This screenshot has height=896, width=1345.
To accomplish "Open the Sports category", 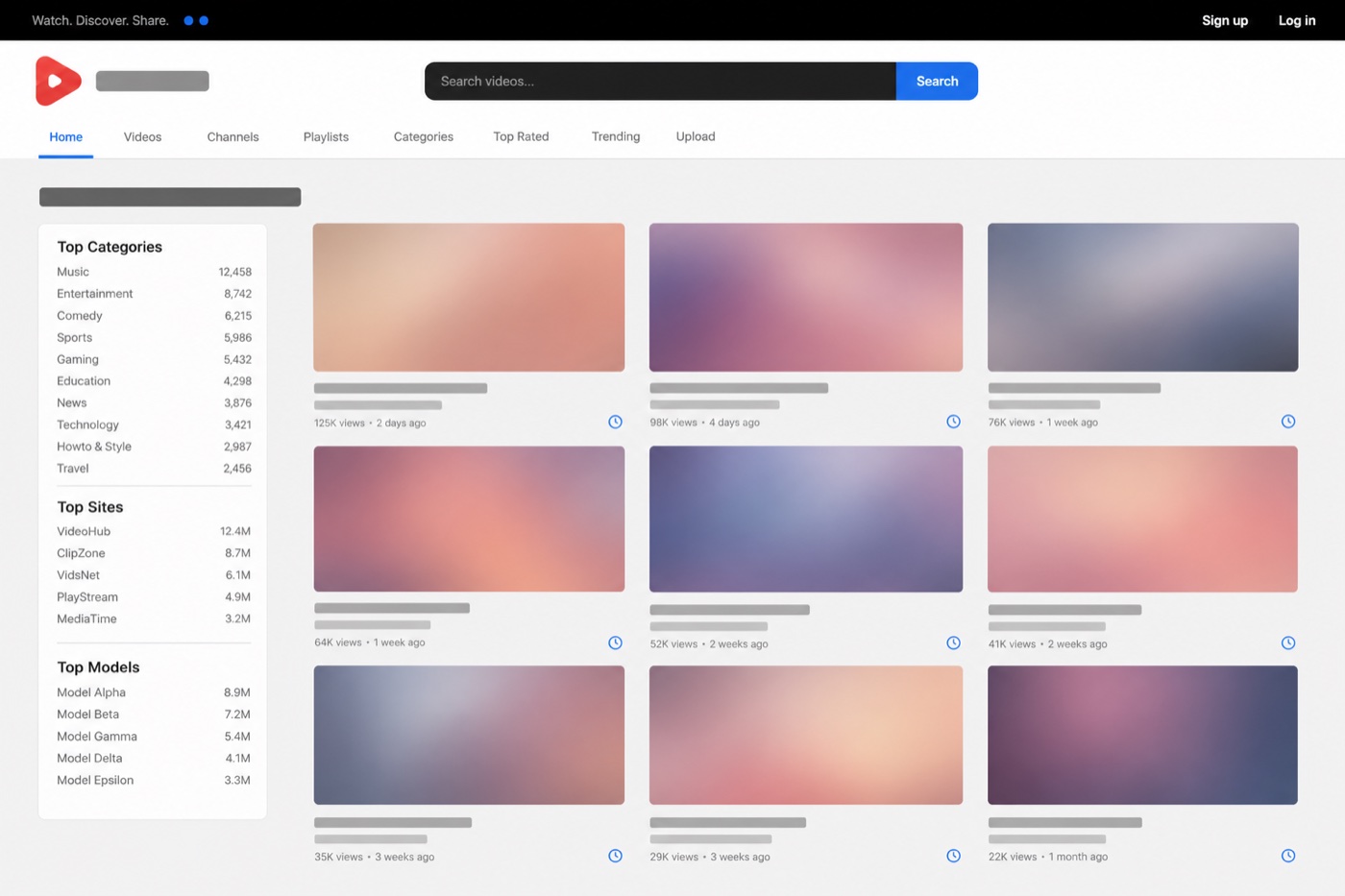I will click(74, 338).
